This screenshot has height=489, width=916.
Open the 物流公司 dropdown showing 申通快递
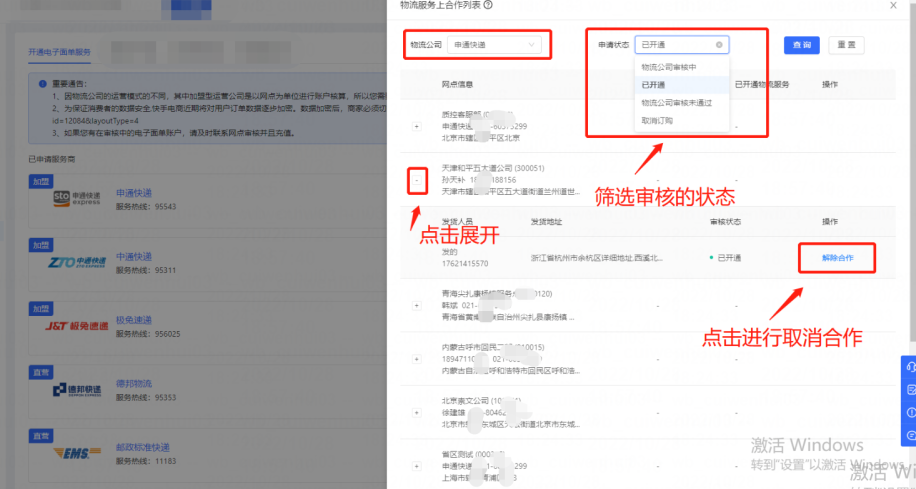494,45
